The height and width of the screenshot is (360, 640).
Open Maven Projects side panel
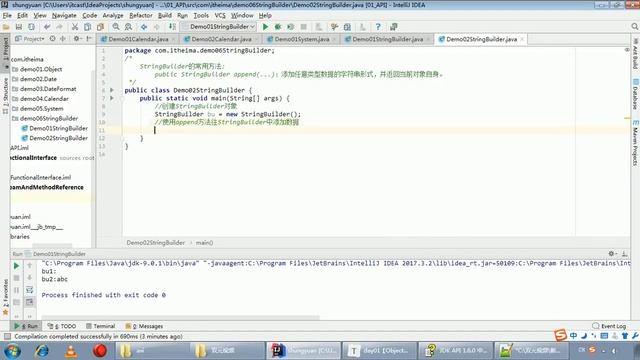tap(635, 143)
